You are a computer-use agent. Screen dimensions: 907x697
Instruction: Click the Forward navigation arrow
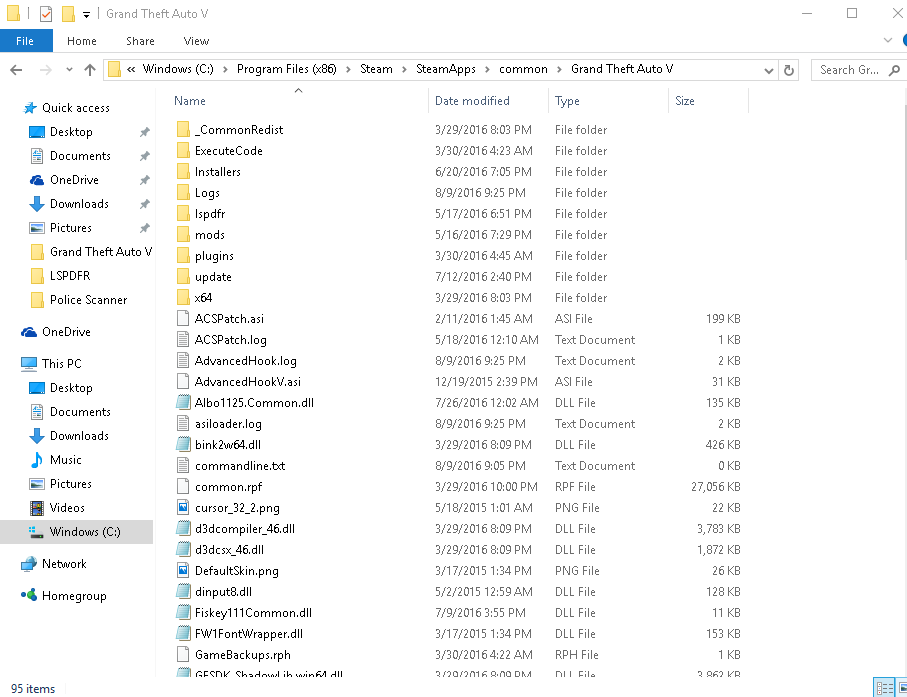(45, 70)
